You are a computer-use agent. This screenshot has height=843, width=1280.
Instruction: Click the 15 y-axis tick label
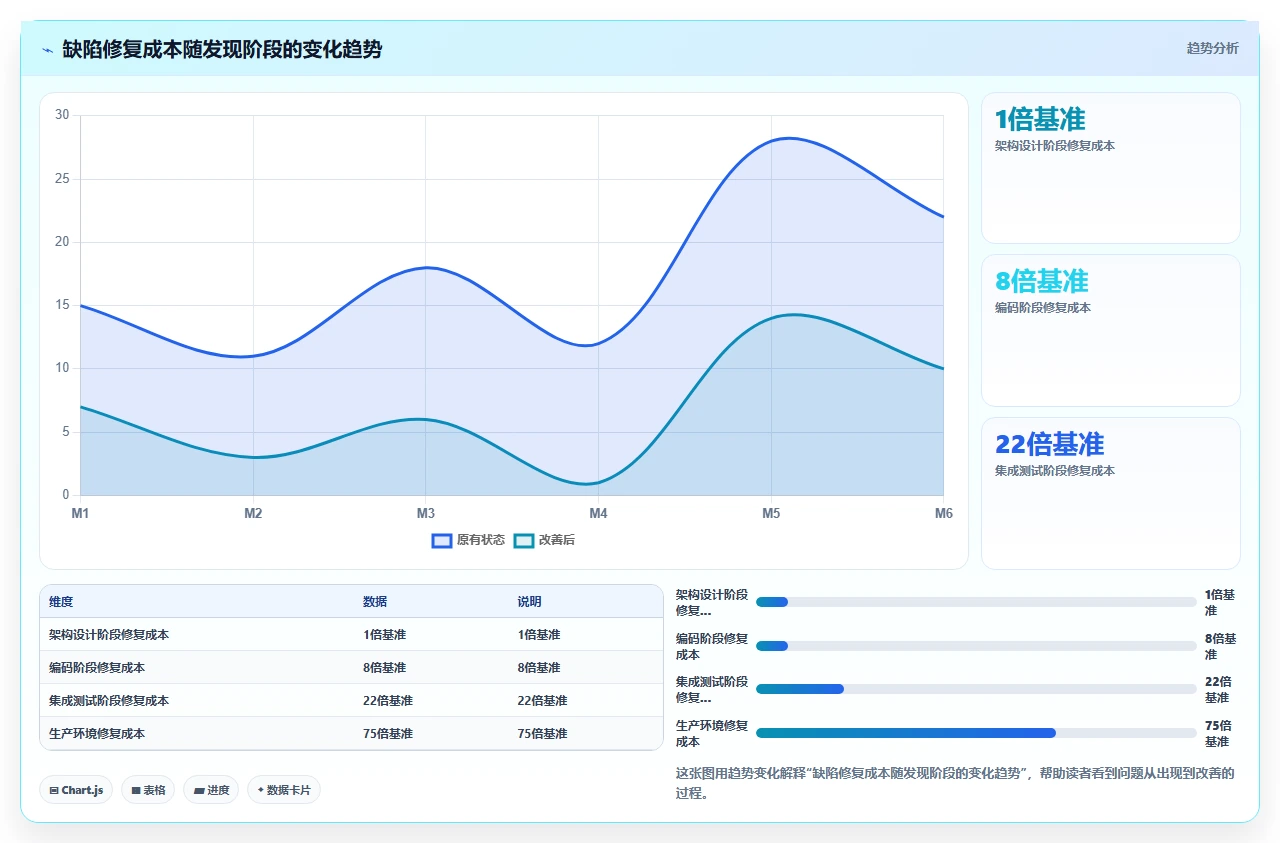(x=62, y=305)
